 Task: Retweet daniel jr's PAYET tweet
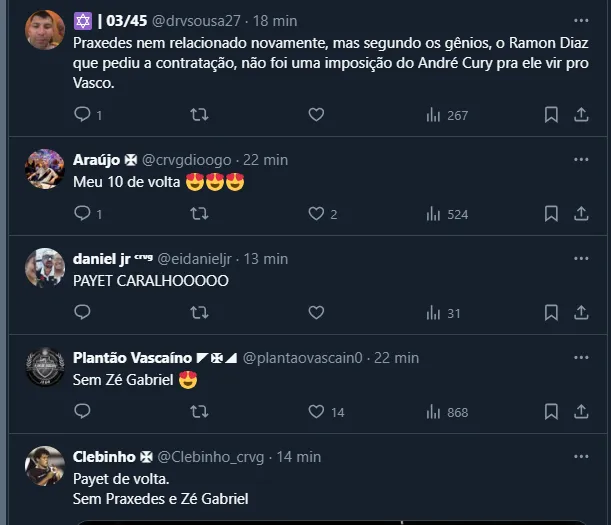point(199,312)
